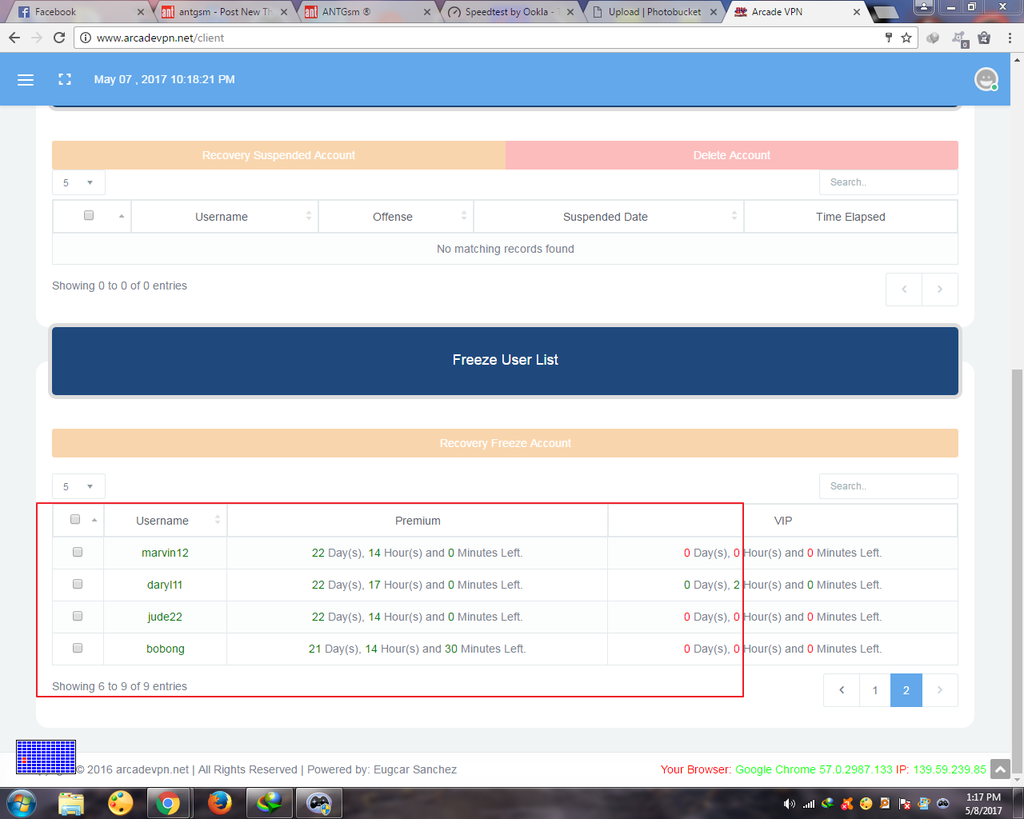The height and width of the screenshot is (819, 1024).
Task: Go to page 1 of Freeze list
Action: pyautogui.click(x=875, y=690)
